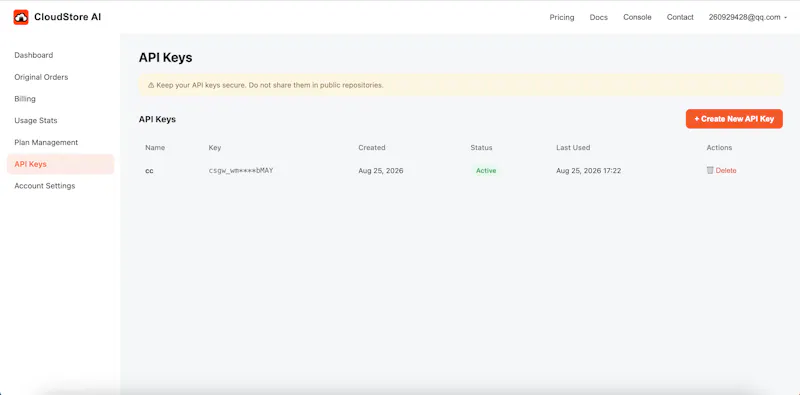Click the keep your API keys secure notice text
Viewport: 800px width, 395px height.
pos(270,85)
